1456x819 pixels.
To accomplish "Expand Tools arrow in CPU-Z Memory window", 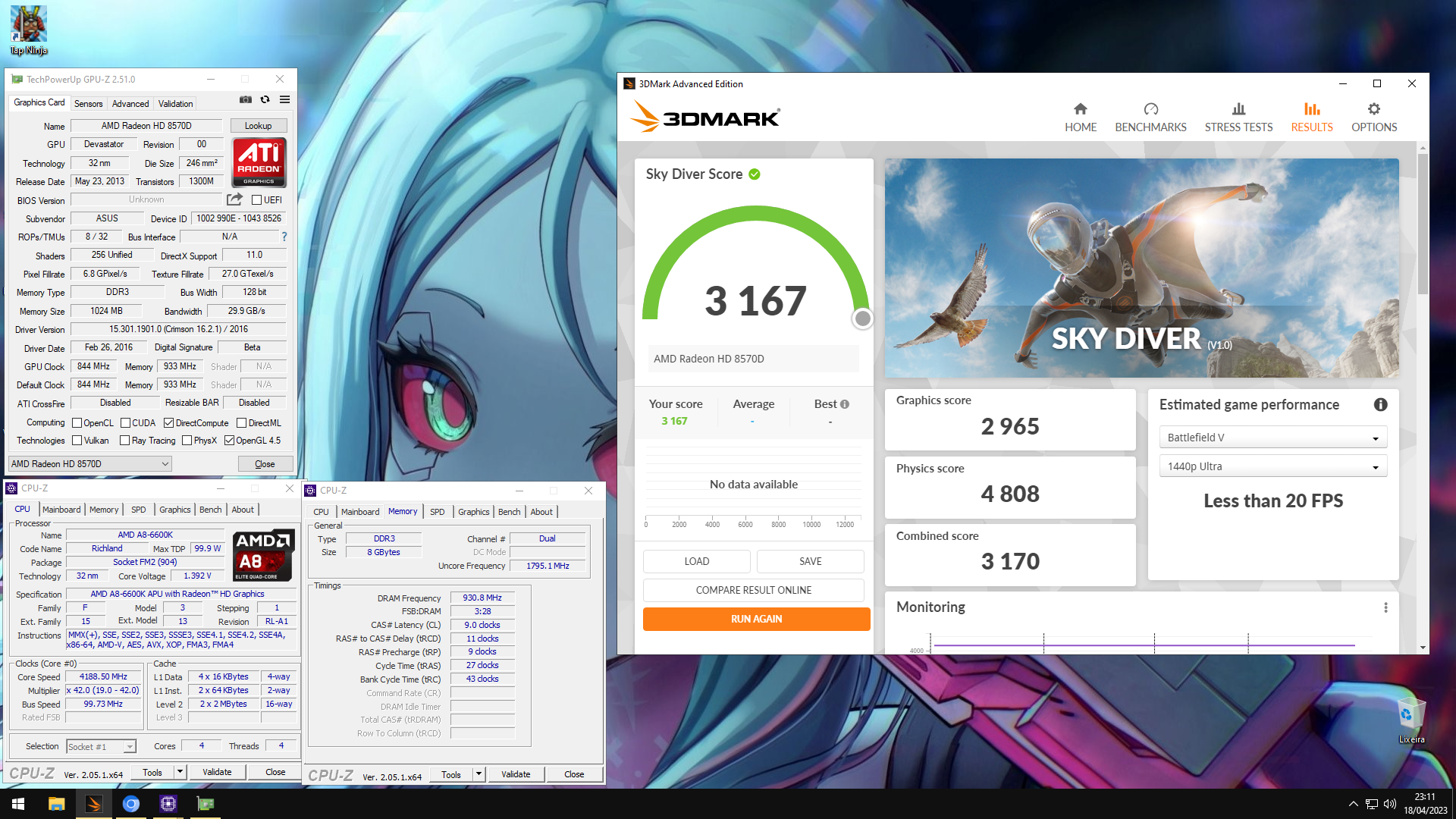I will coord(479,774).
